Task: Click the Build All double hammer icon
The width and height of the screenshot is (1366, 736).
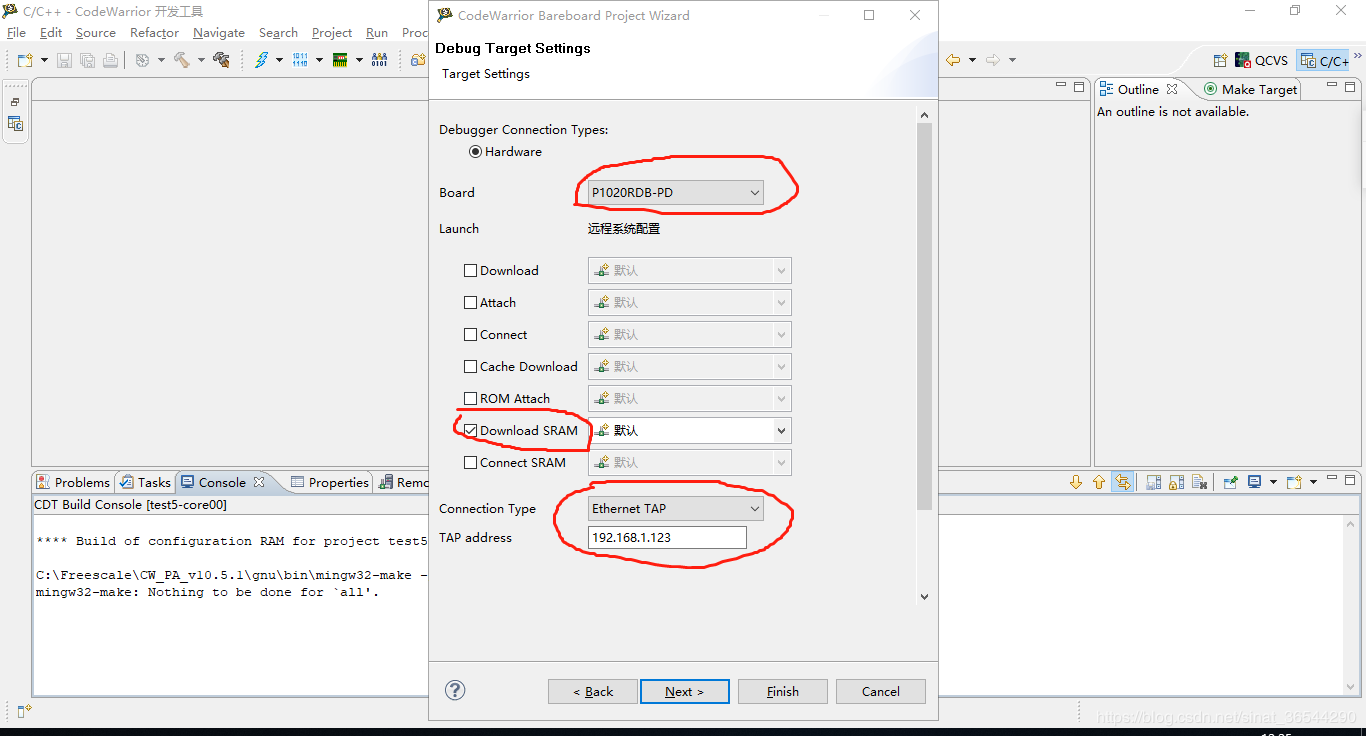Action: point(221,60)
